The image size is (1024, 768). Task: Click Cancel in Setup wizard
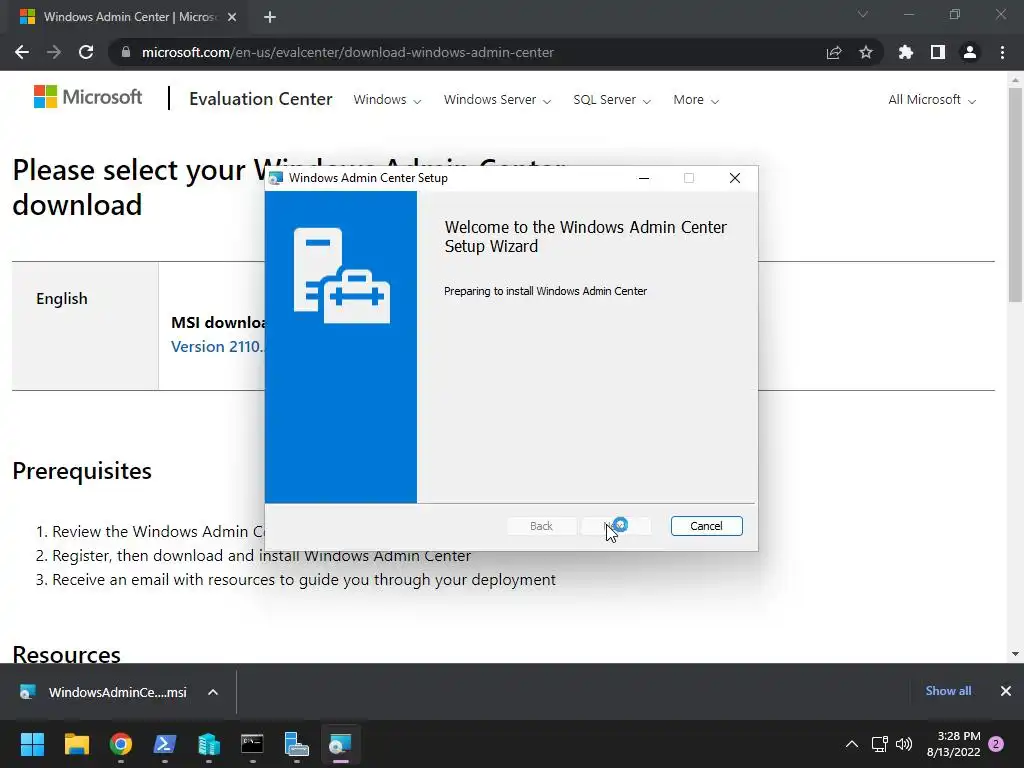[x=706, y=526]
